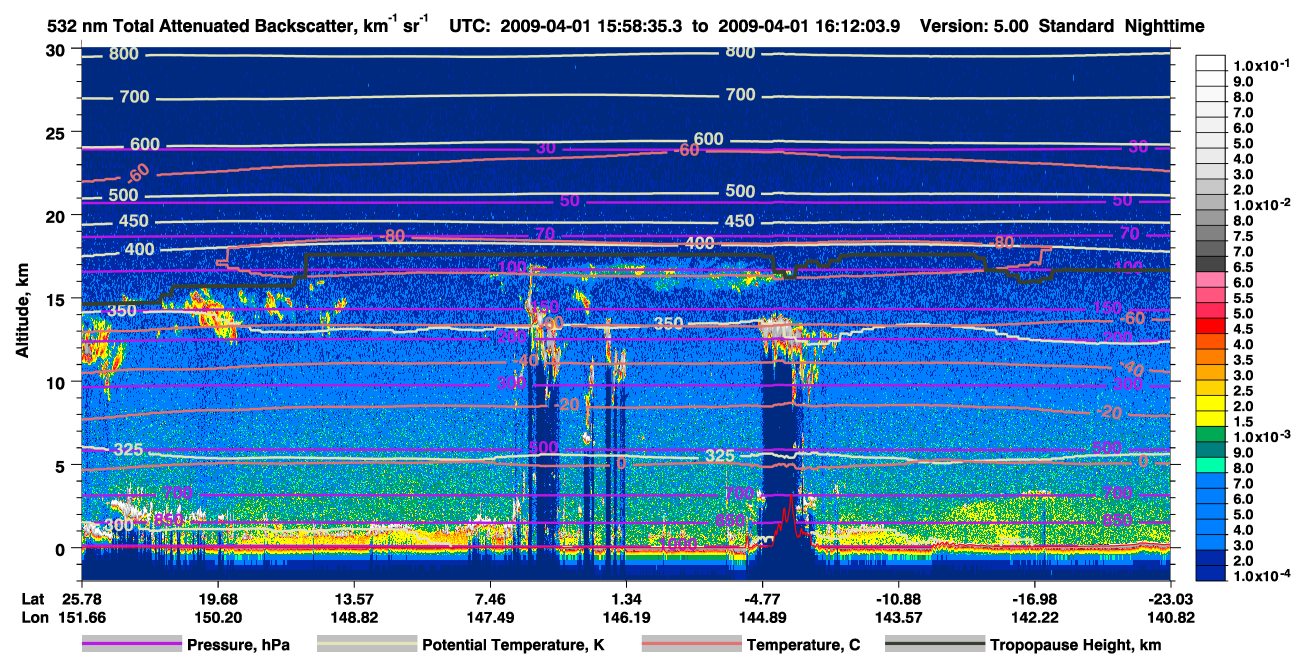Click the longitude value 151.66
The height and width of the screenshot is (667, 1300).
(x=83, y=616)
